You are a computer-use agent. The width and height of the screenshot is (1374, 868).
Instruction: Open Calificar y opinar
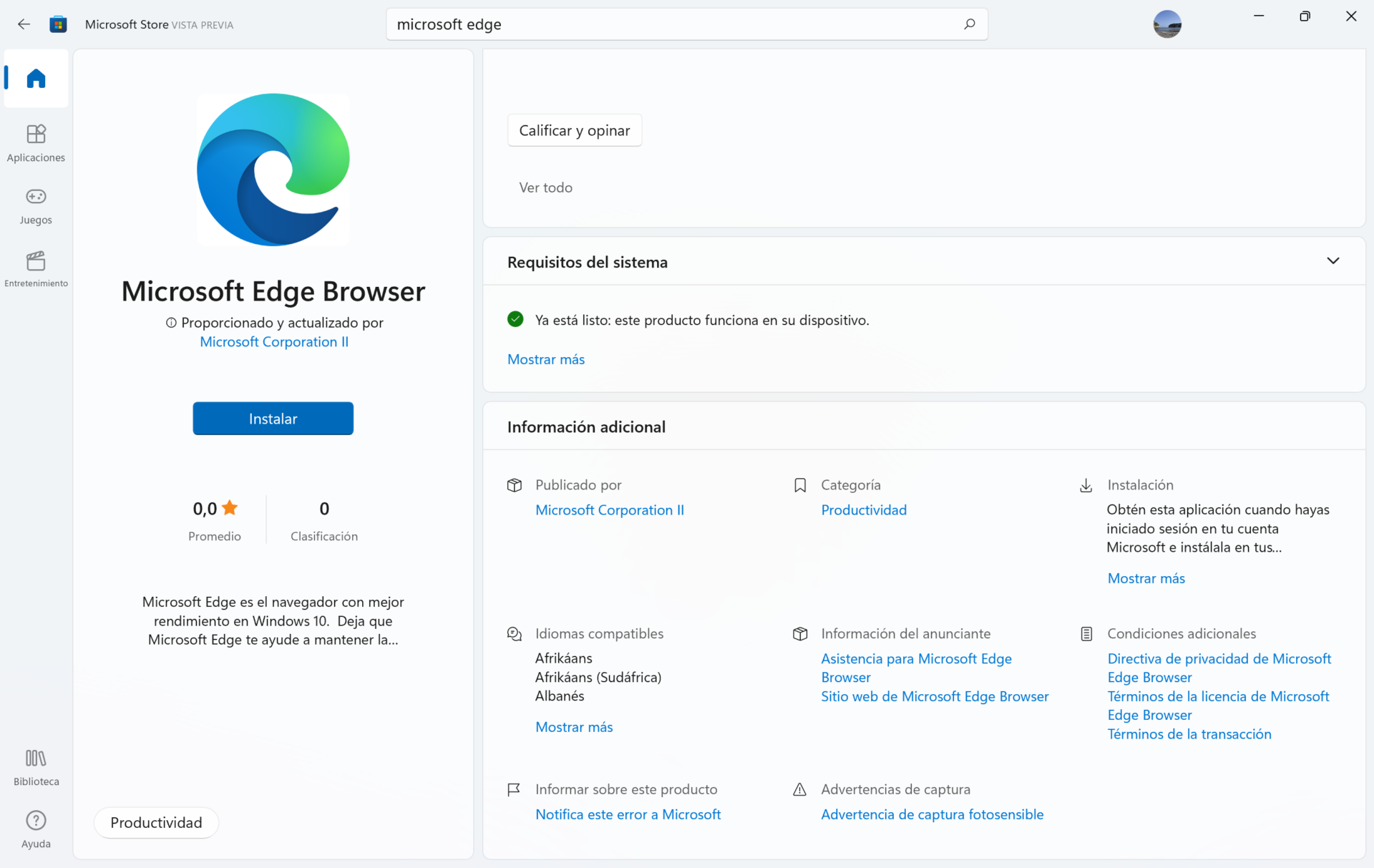[x=575, y=130]
